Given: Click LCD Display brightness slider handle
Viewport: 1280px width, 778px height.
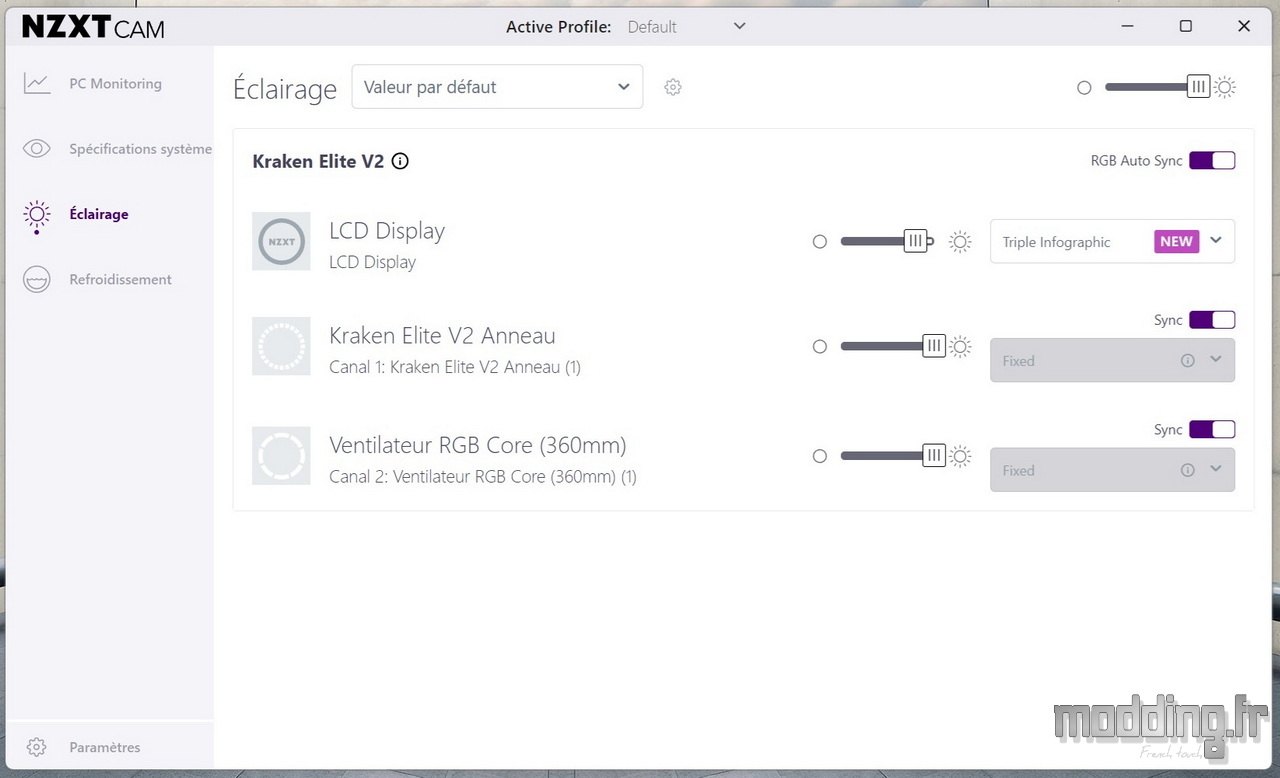Looking at the screenshot, I should (x=915, y=241).
